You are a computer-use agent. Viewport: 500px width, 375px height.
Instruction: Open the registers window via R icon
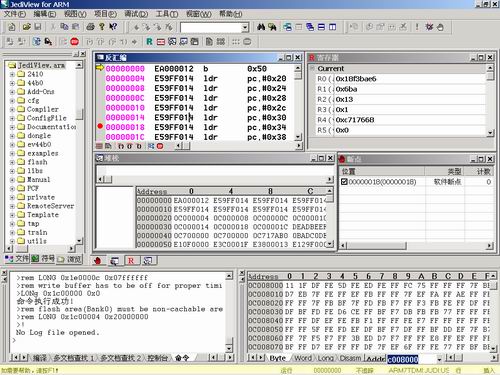(x=149, y=42)
